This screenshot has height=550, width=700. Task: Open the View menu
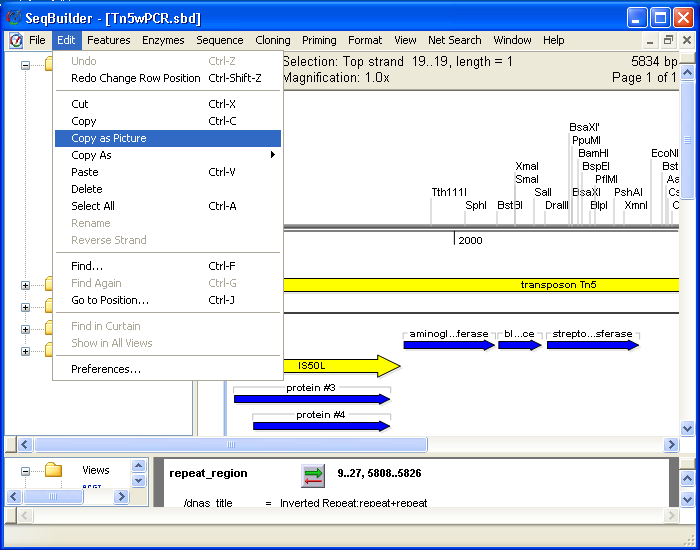(405, 40)
